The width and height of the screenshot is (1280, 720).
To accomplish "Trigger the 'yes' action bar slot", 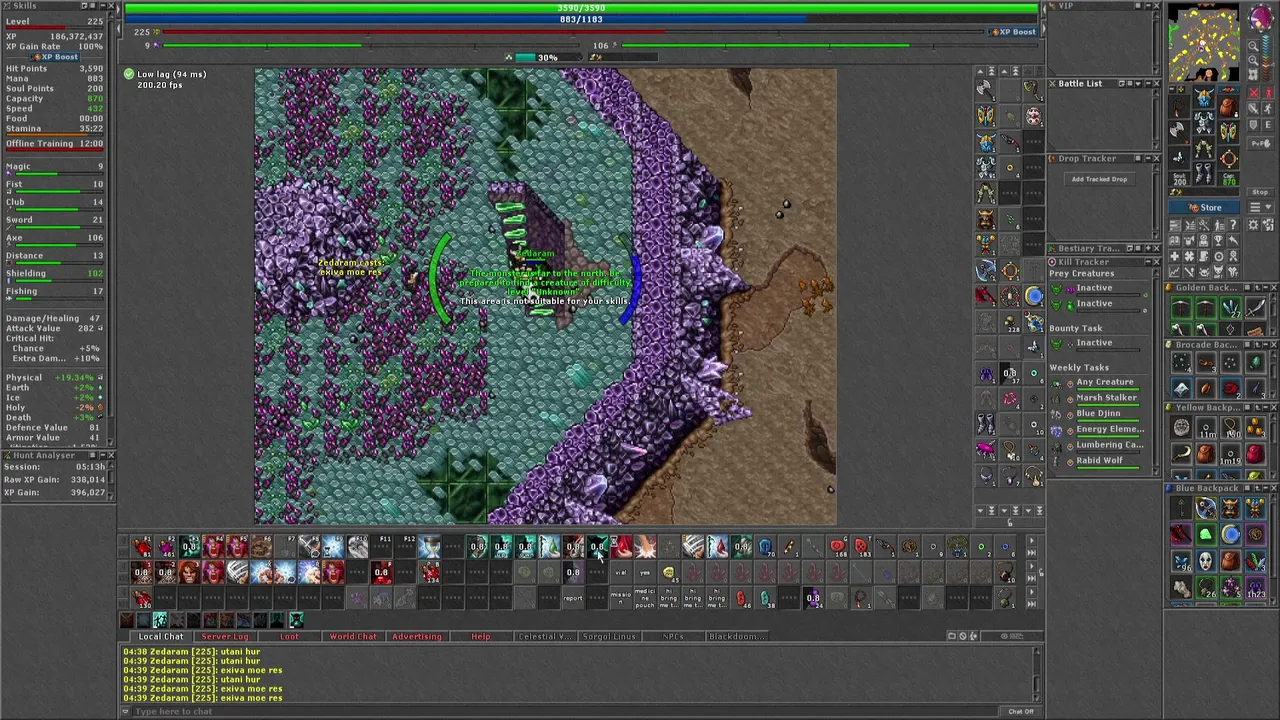I will (645, 572).
